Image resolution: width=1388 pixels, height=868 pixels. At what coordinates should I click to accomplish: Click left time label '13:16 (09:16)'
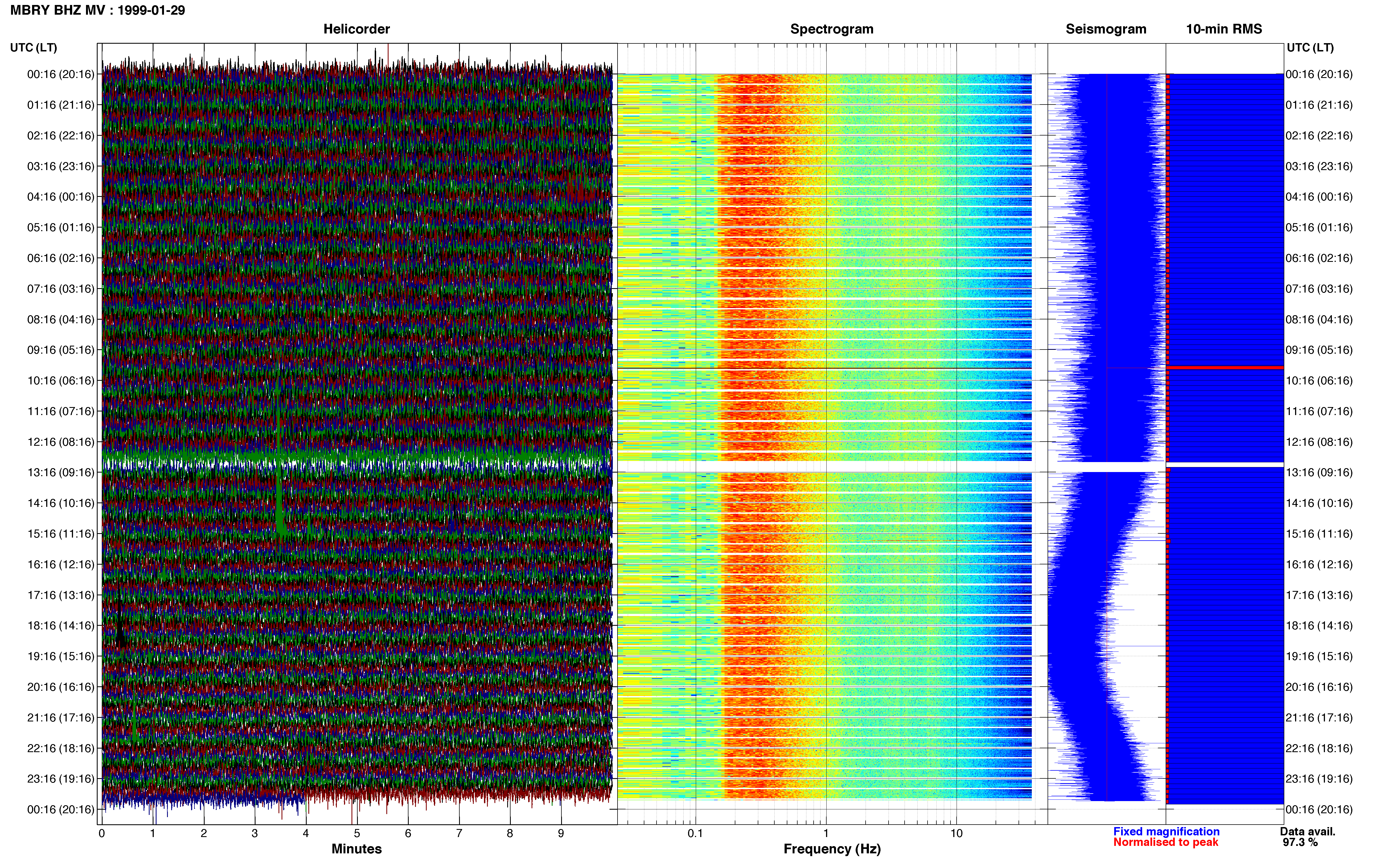point(61,473)
